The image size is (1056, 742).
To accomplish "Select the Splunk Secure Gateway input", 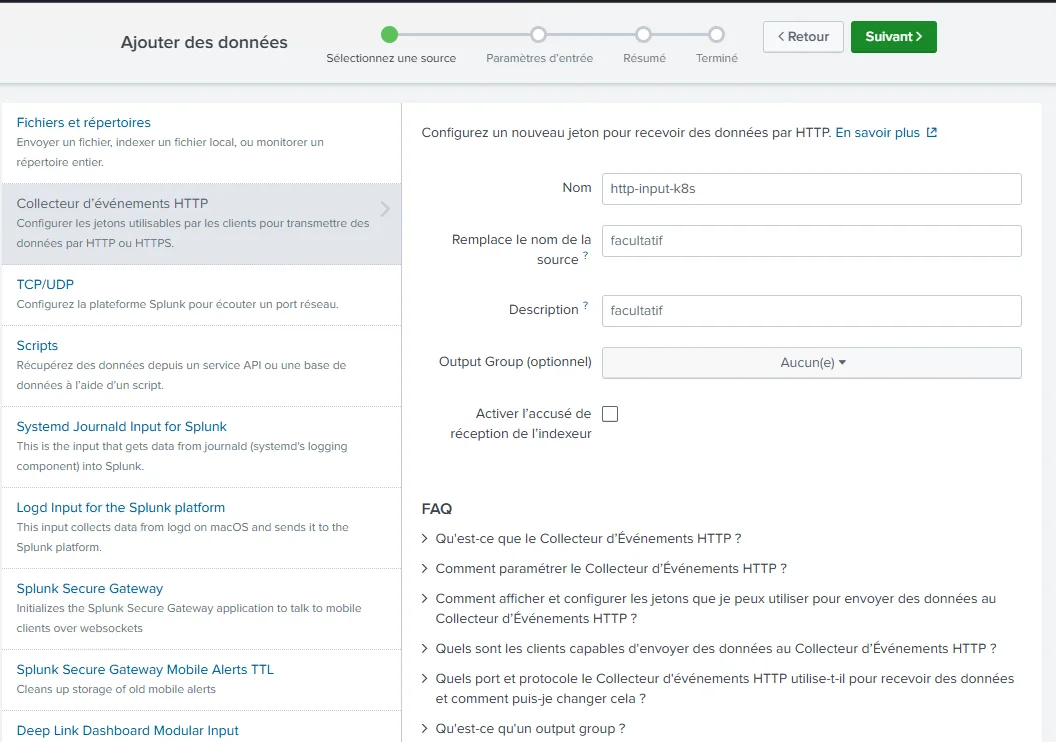I will (201, 609).
